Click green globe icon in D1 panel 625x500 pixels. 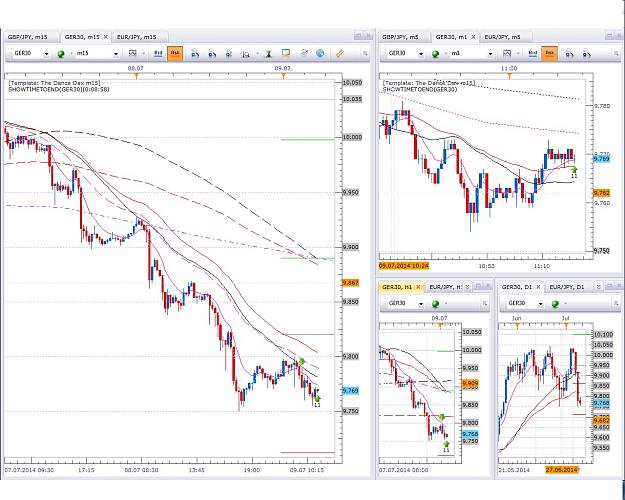pyautogui.click(x=555, y=304)
